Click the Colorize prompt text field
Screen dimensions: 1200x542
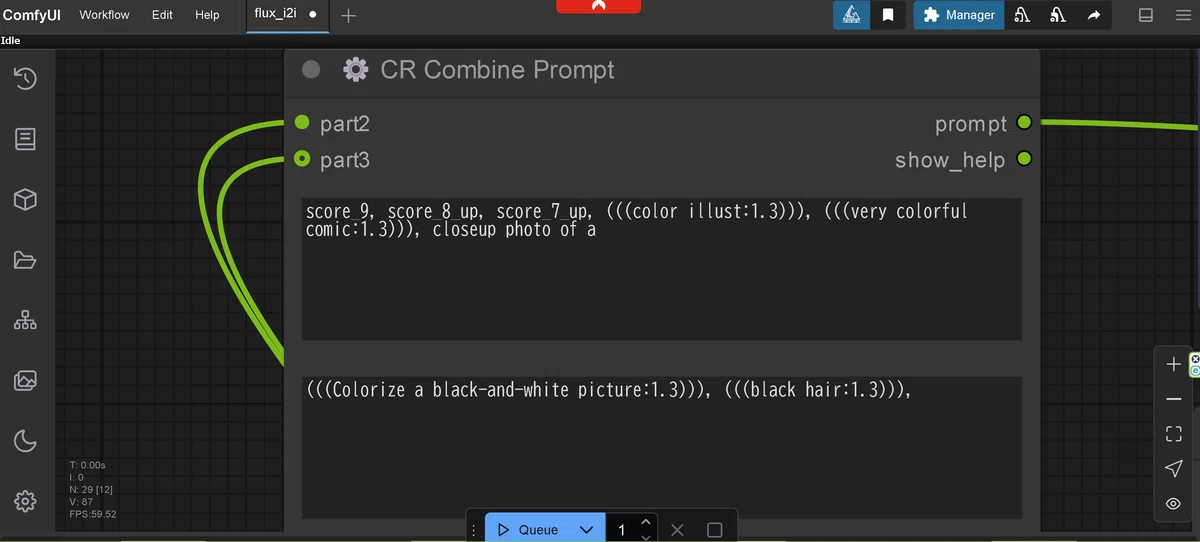click(662, 447)
